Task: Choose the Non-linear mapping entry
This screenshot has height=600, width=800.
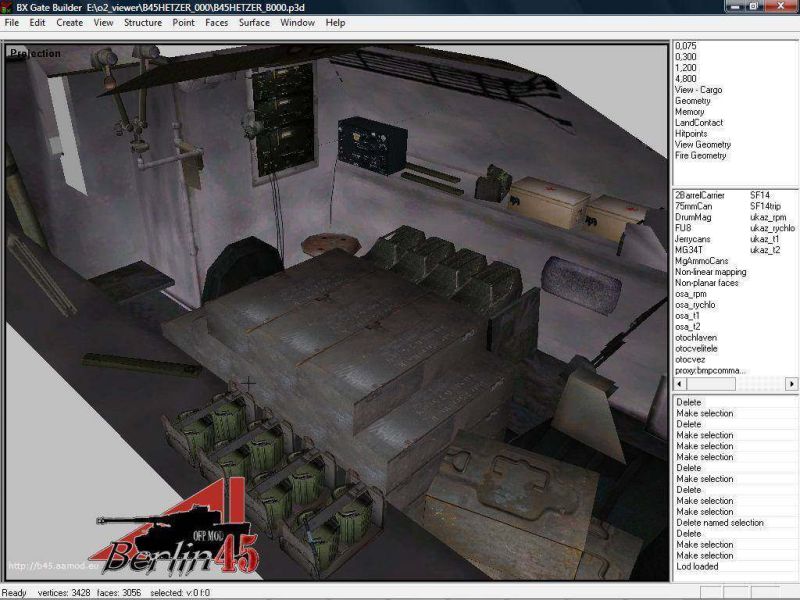Action: [x=711, y=272]
